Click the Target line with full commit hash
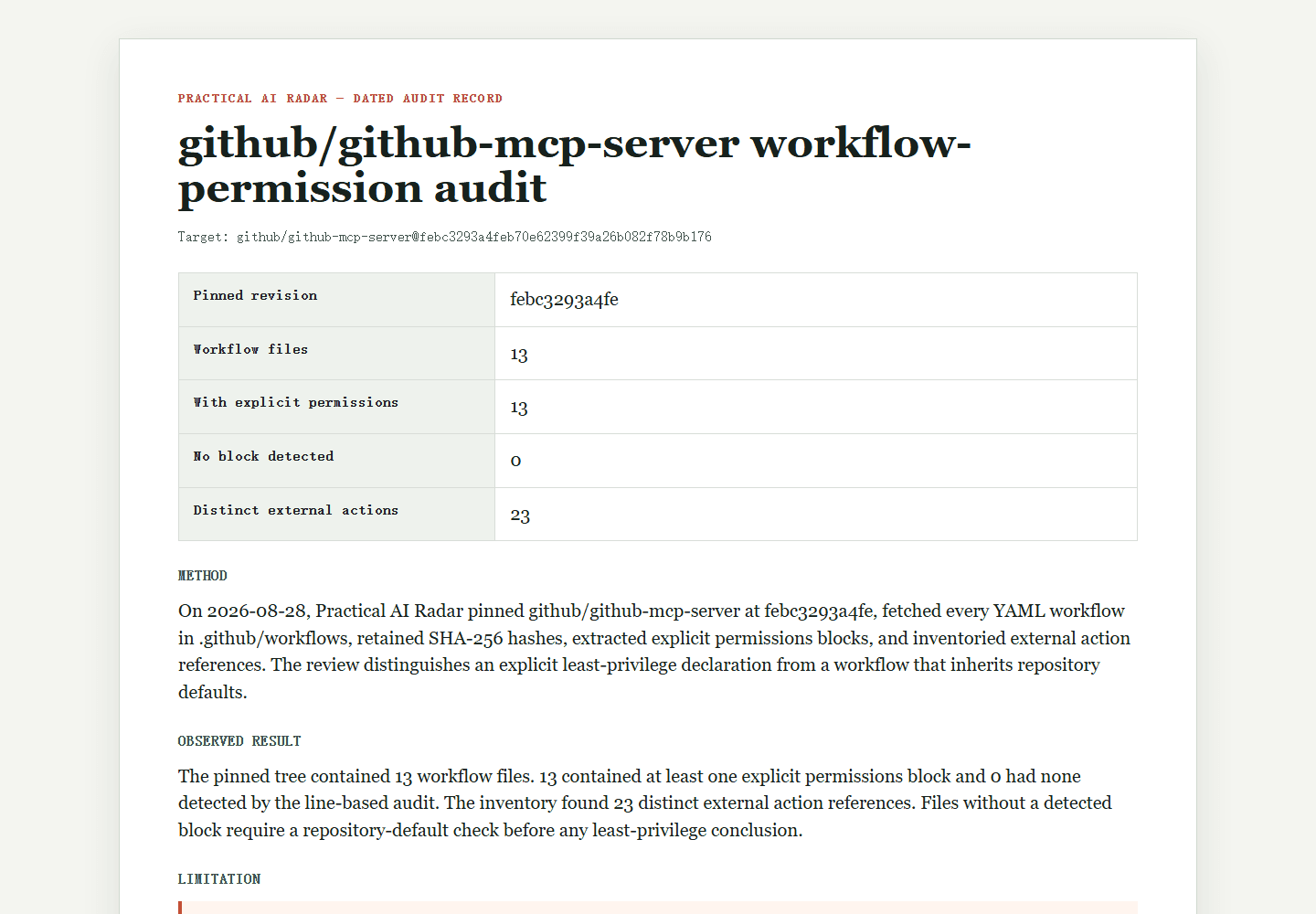This screenshot has width=1316, height=914. coord(444,237)
